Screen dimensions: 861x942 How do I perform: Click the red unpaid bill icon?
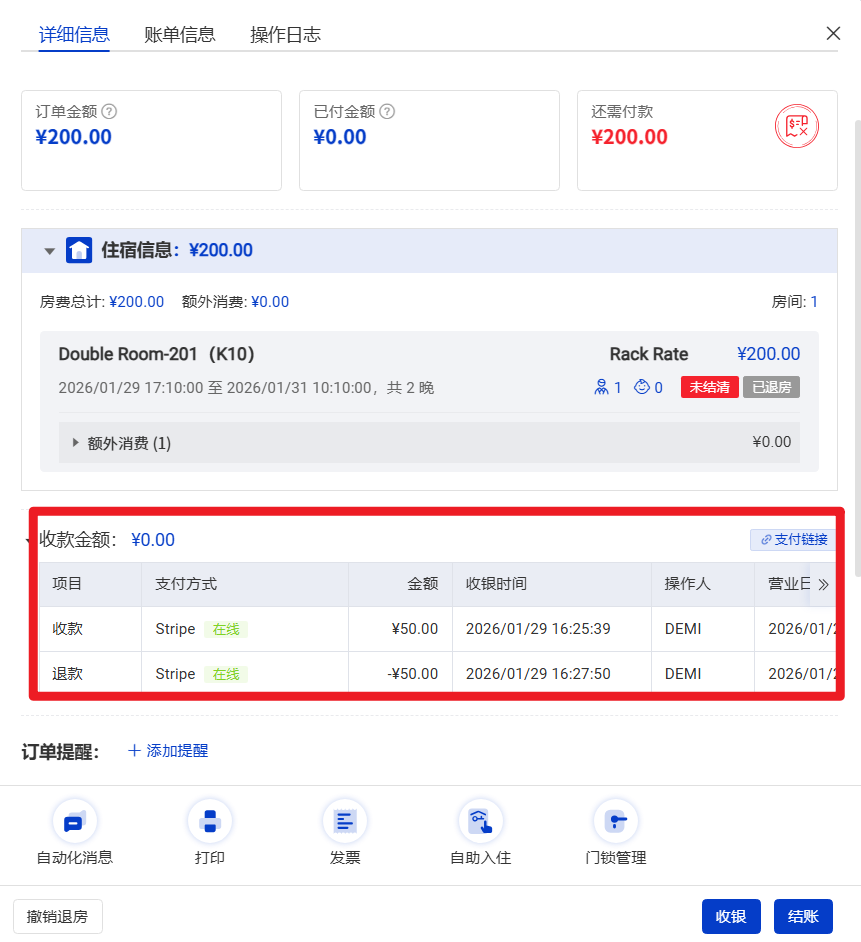tap(797, 126)
